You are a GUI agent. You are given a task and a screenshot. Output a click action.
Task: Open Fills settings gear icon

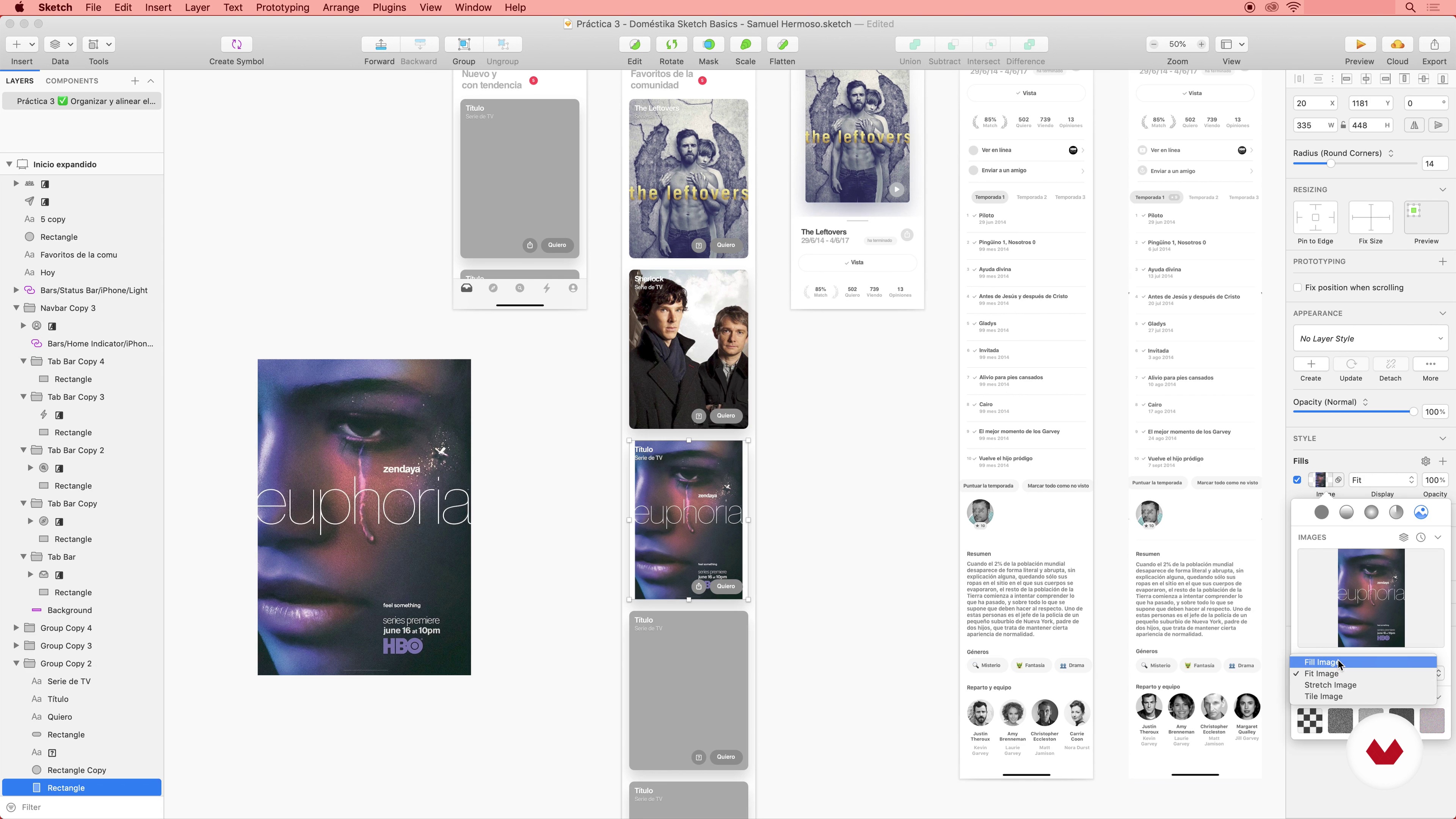(x=1426, y=461)
